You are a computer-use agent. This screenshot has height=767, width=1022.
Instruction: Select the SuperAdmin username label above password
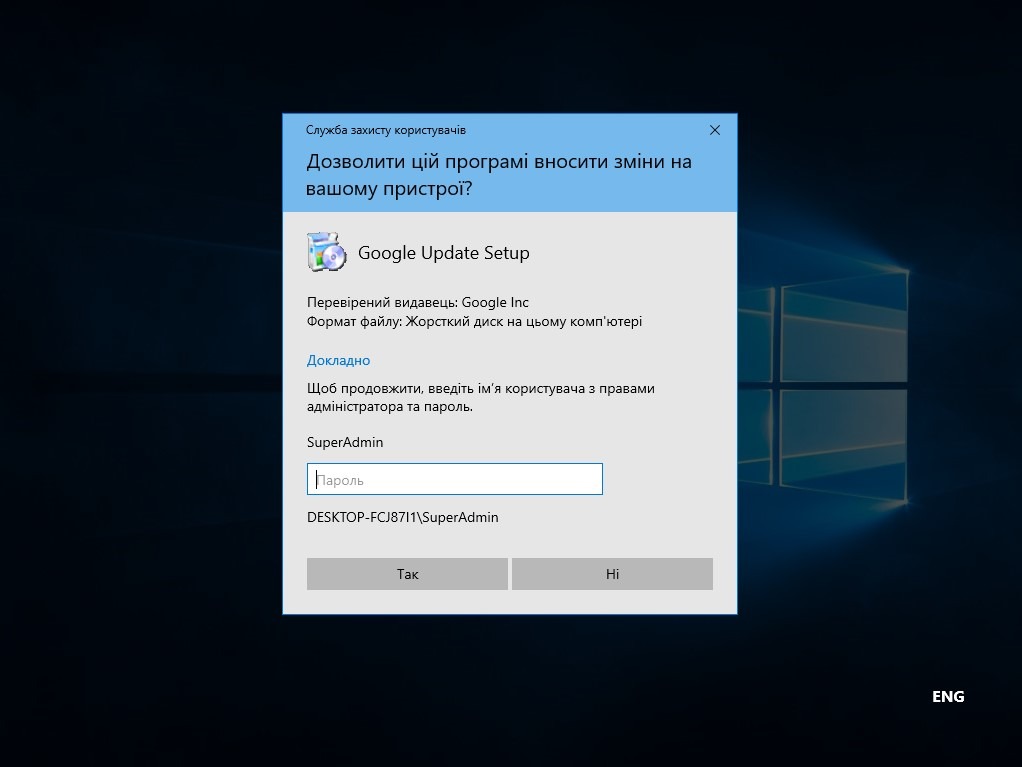pyautogui.click(x=345, y=442)
